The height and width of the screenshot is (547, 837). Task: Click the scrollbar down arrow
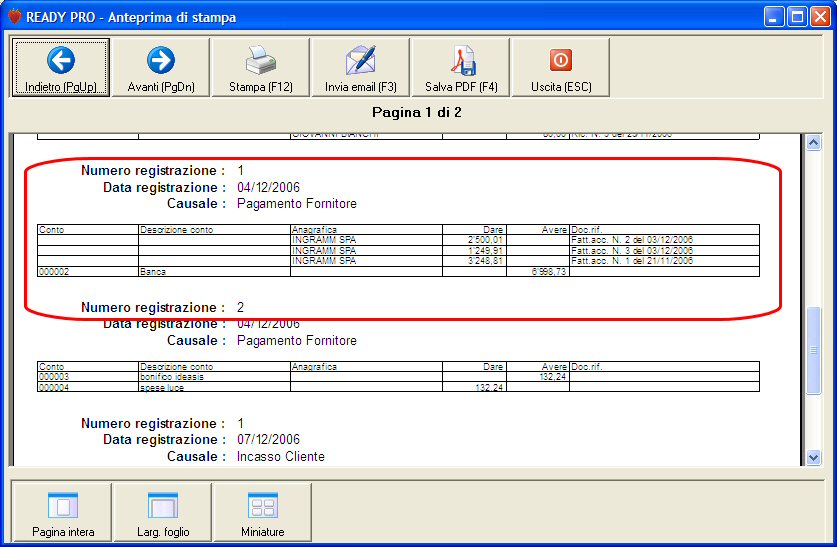(814, 457)
